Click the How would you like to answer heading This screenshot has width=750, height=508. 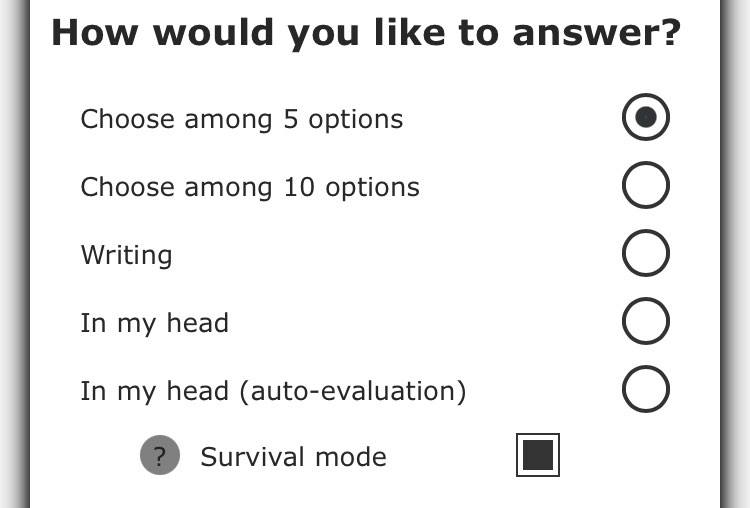click(366, 33)
